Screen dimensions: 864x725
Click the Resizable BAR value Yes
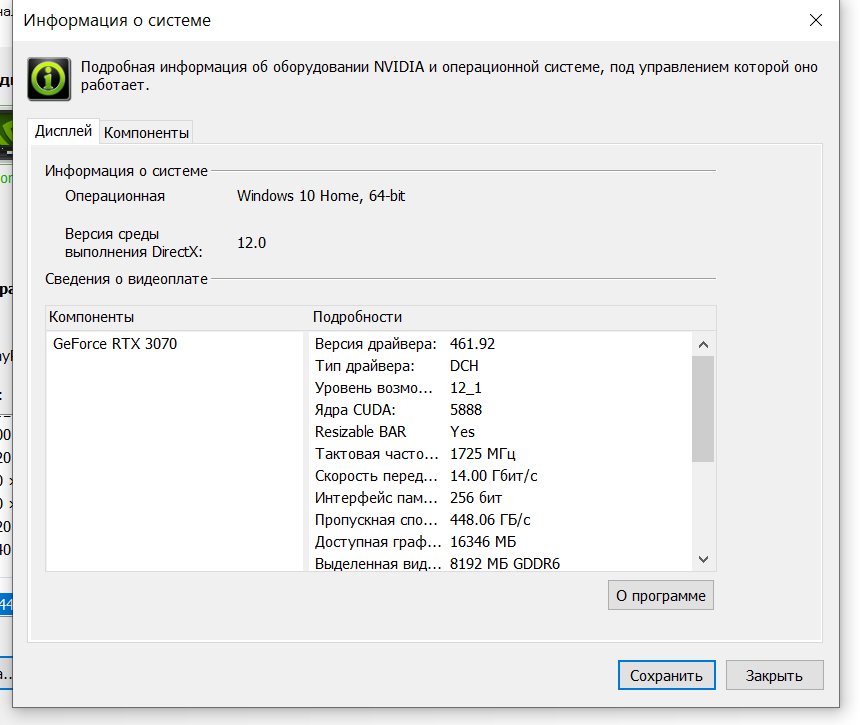(462, 432)
